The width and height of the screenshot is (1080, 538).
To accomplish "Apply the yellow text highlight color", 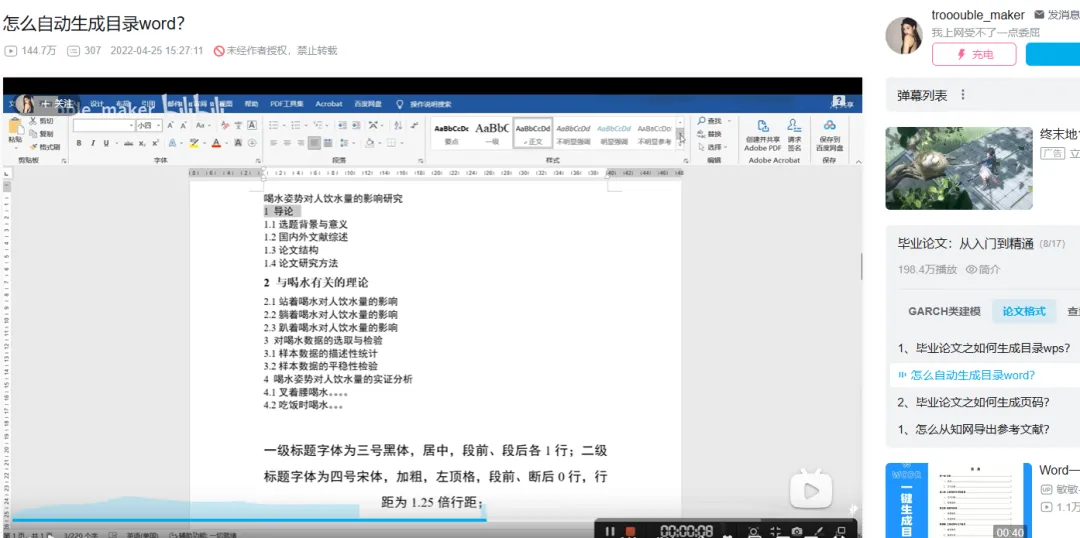I will [x=194, y=143].
